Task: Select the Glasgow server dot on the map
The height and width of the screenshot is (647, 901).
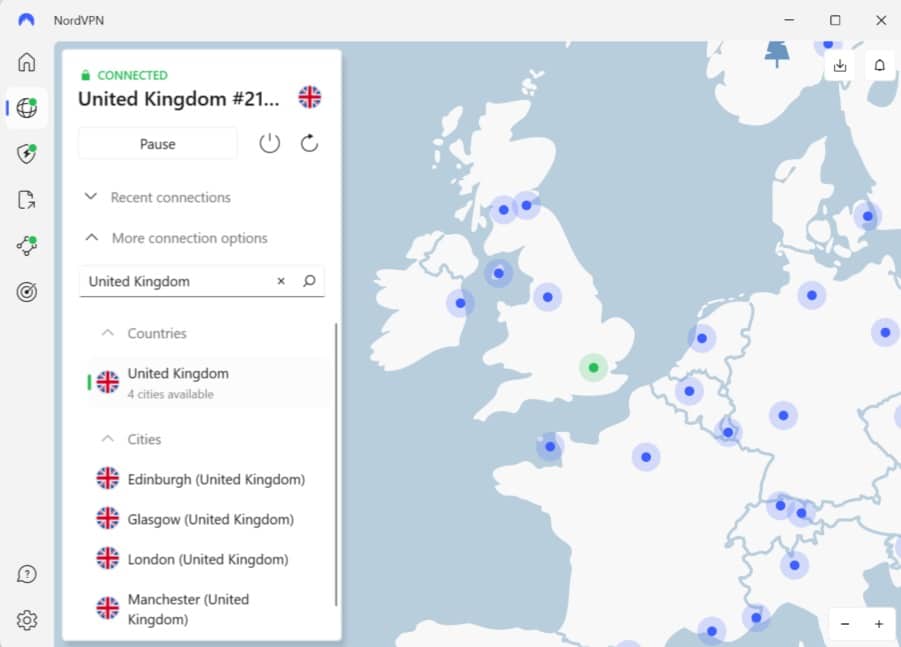Action: (503, 210)
